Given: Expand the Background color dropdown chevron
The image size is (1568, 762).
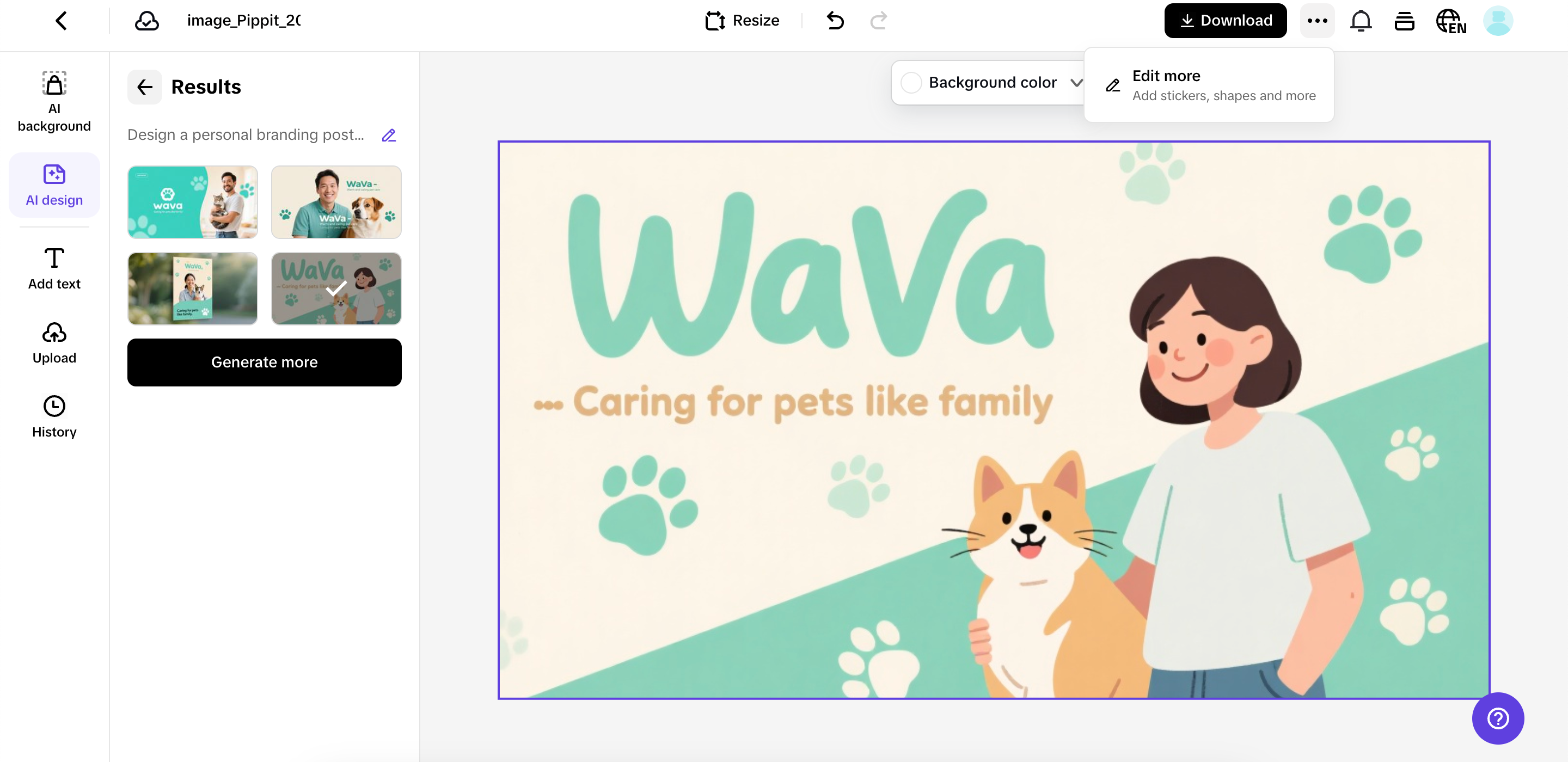Looking at the screenshot, I should [1076, 83].
